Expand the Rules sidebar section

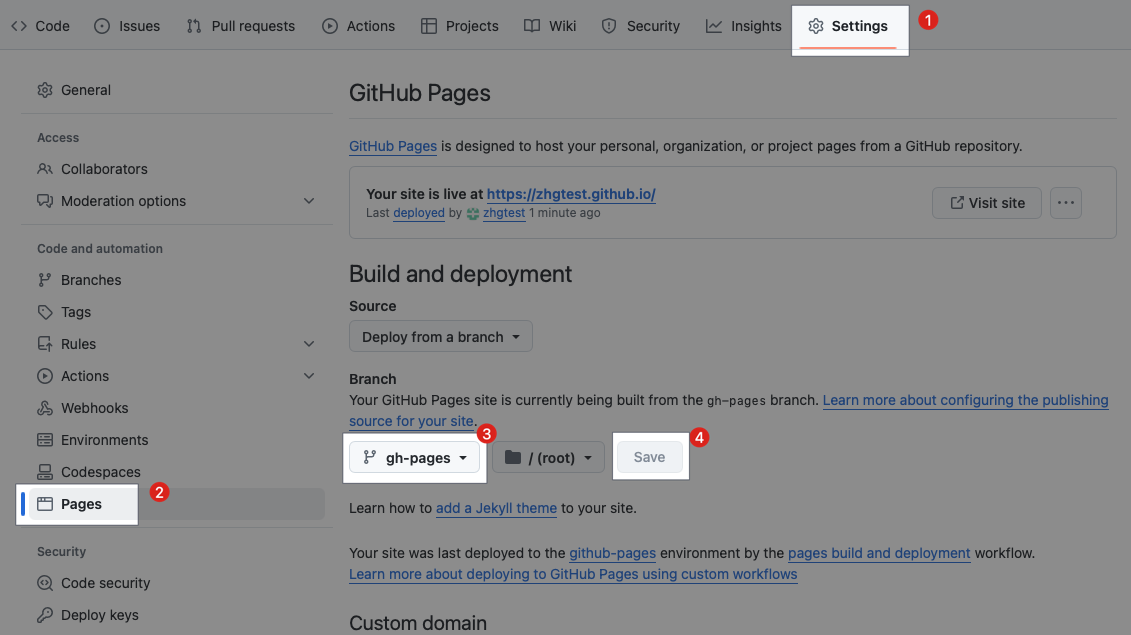pos(309,344)
